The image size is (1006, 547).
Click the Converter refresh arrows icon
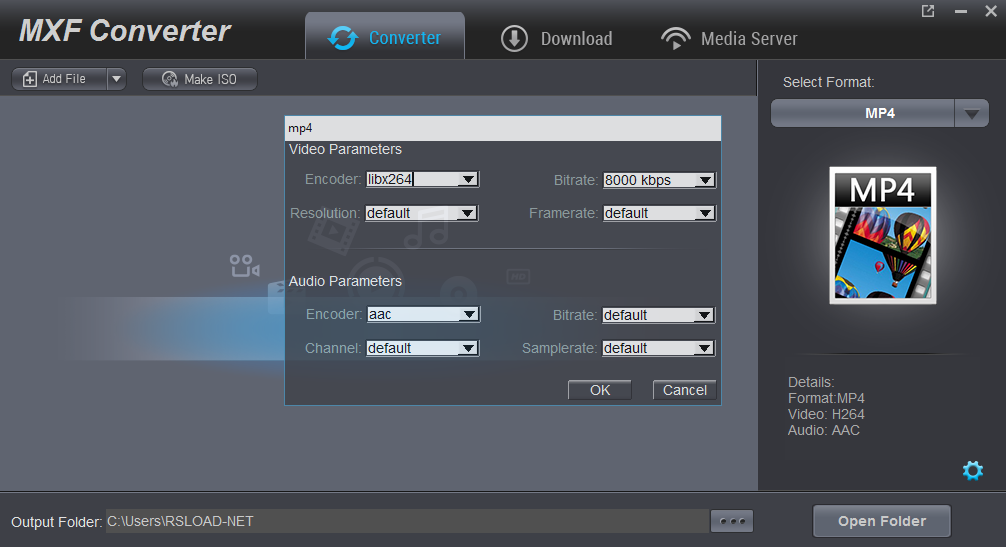(343, 38)
